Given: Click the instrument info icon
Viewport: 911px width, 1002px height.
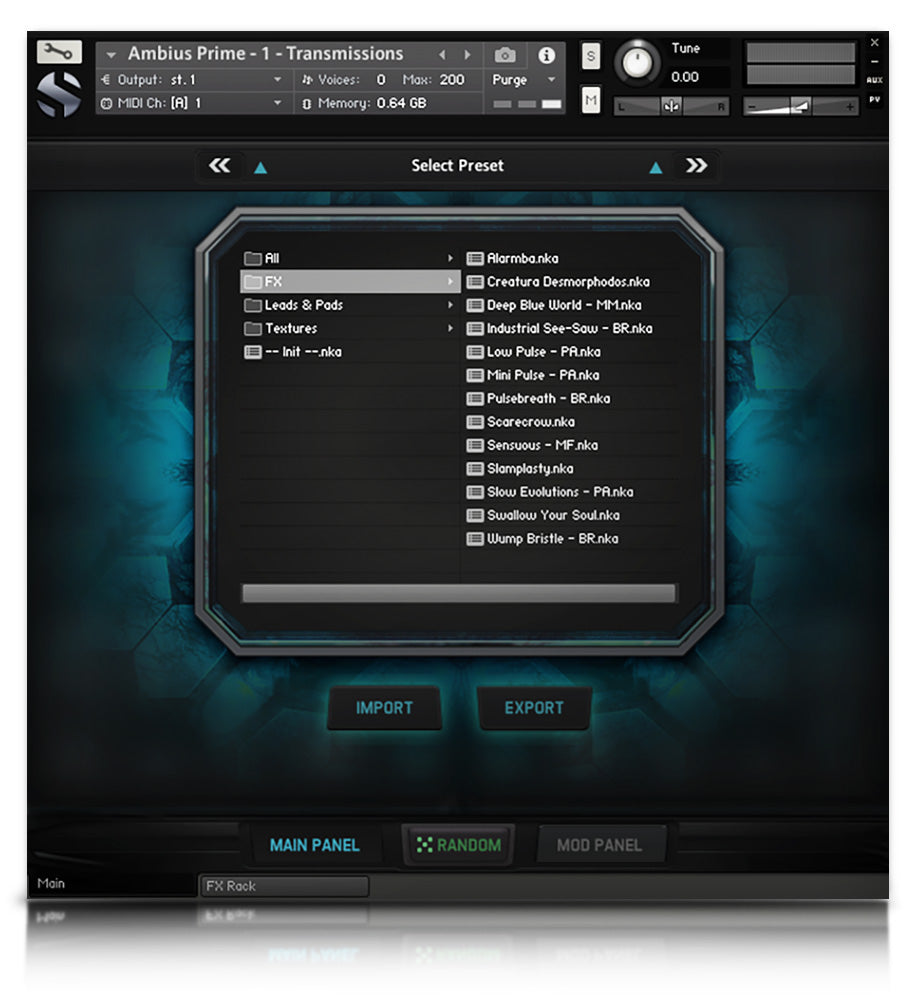Looking at the screenshot, I should coord(546,55).
